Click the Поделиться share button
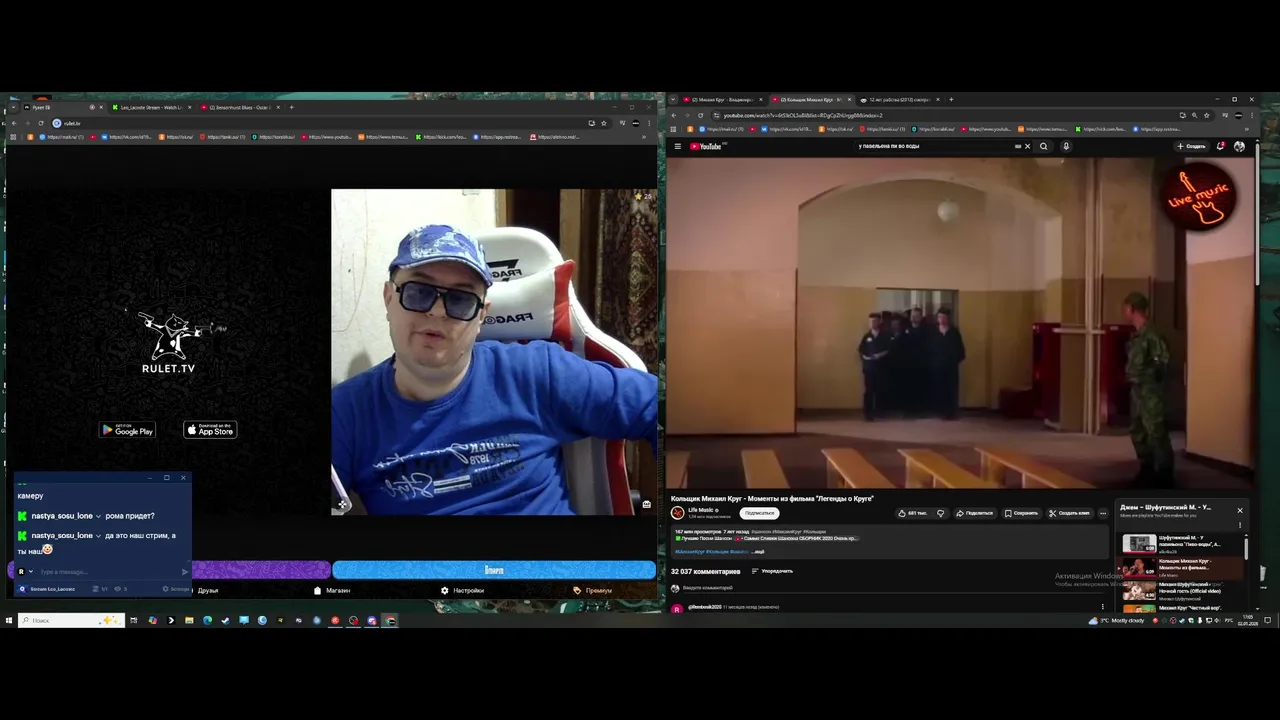The width and height of the screenshot is (1280, 720). pos(975,513)
